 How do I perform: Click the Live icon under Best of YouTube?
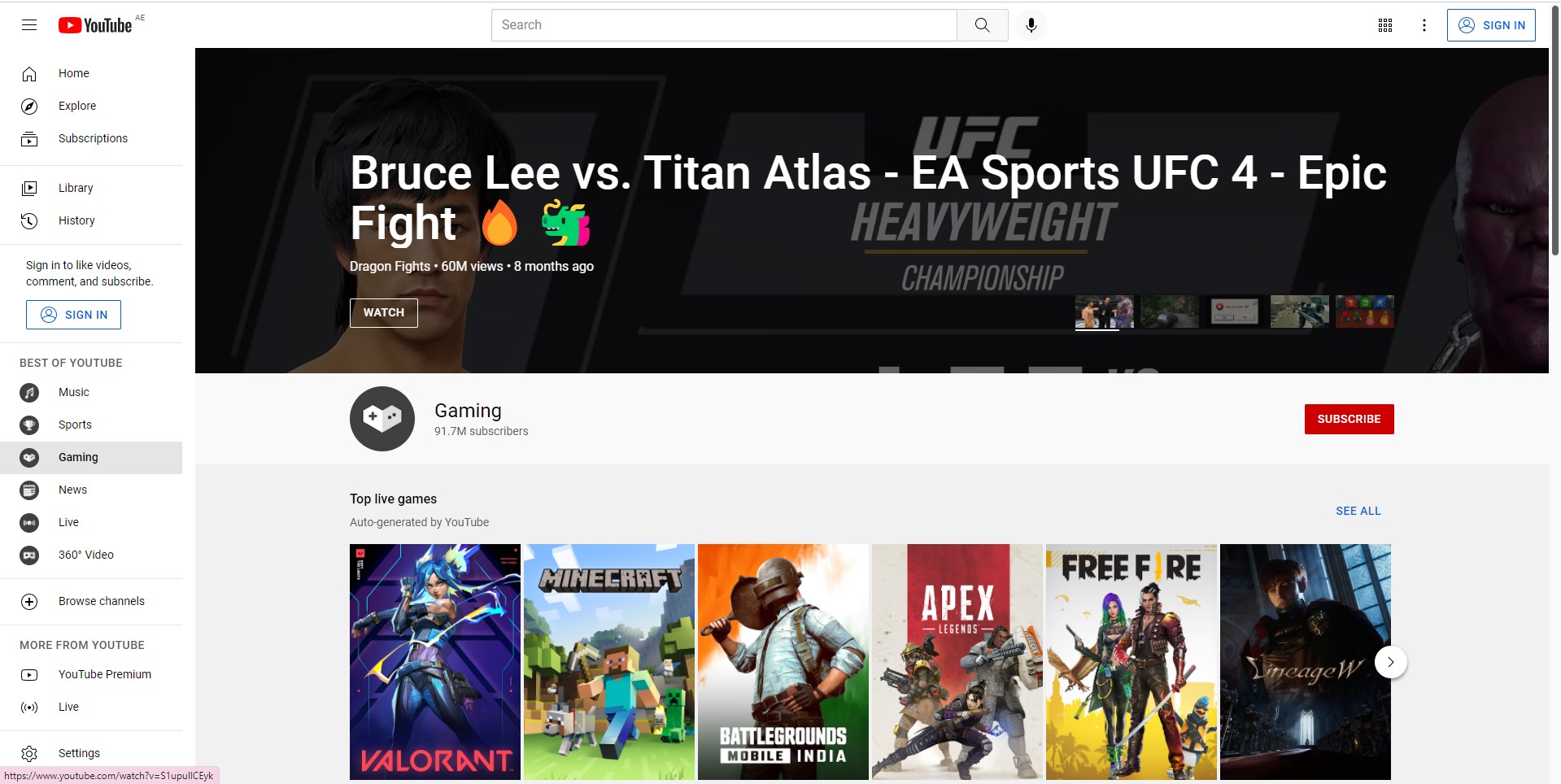[29, 523]
